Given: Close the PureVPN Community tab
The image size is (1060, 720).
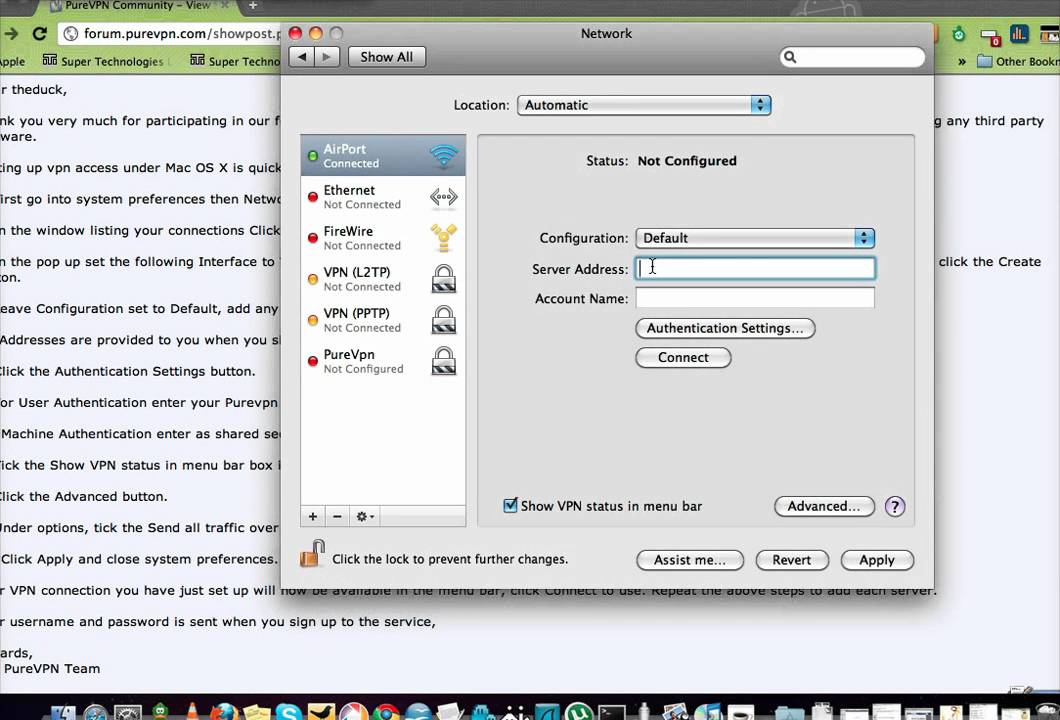Looking at the screenshot, I should coord(225,5).
